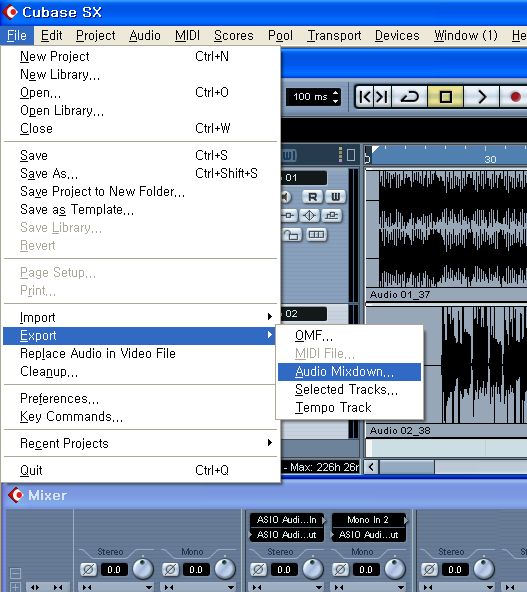Image resolution: width=527 pixels, height=592 pixels.
Task: Collapse mixer pane with the minus icon
Action: pos(15,573)
